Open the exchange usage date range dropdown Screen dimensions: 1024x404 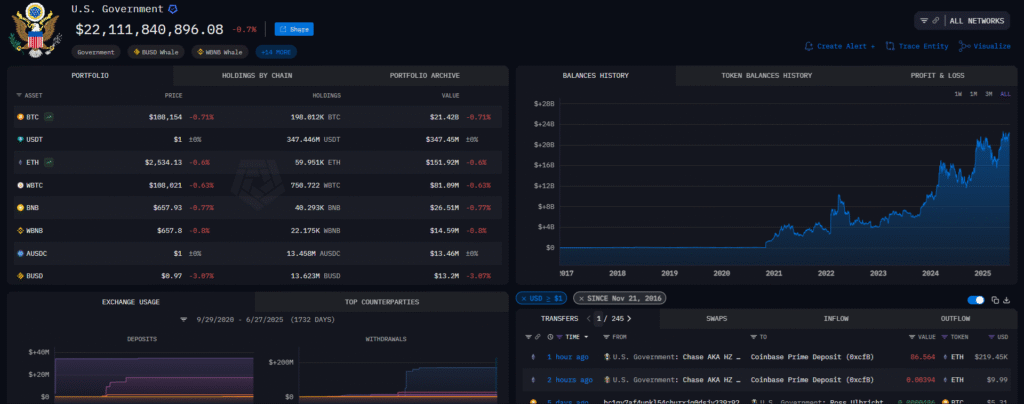point(184,320)
